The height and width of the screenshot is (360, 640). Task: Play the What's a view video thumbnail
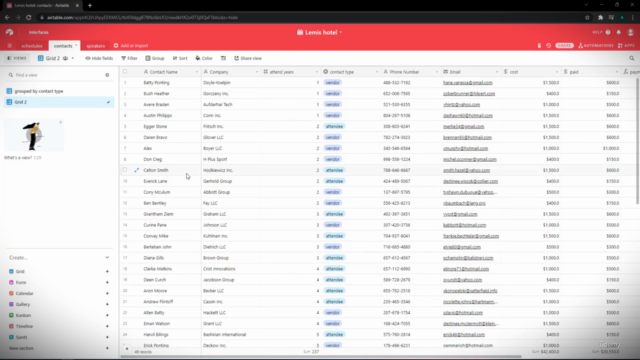[34, 136]
